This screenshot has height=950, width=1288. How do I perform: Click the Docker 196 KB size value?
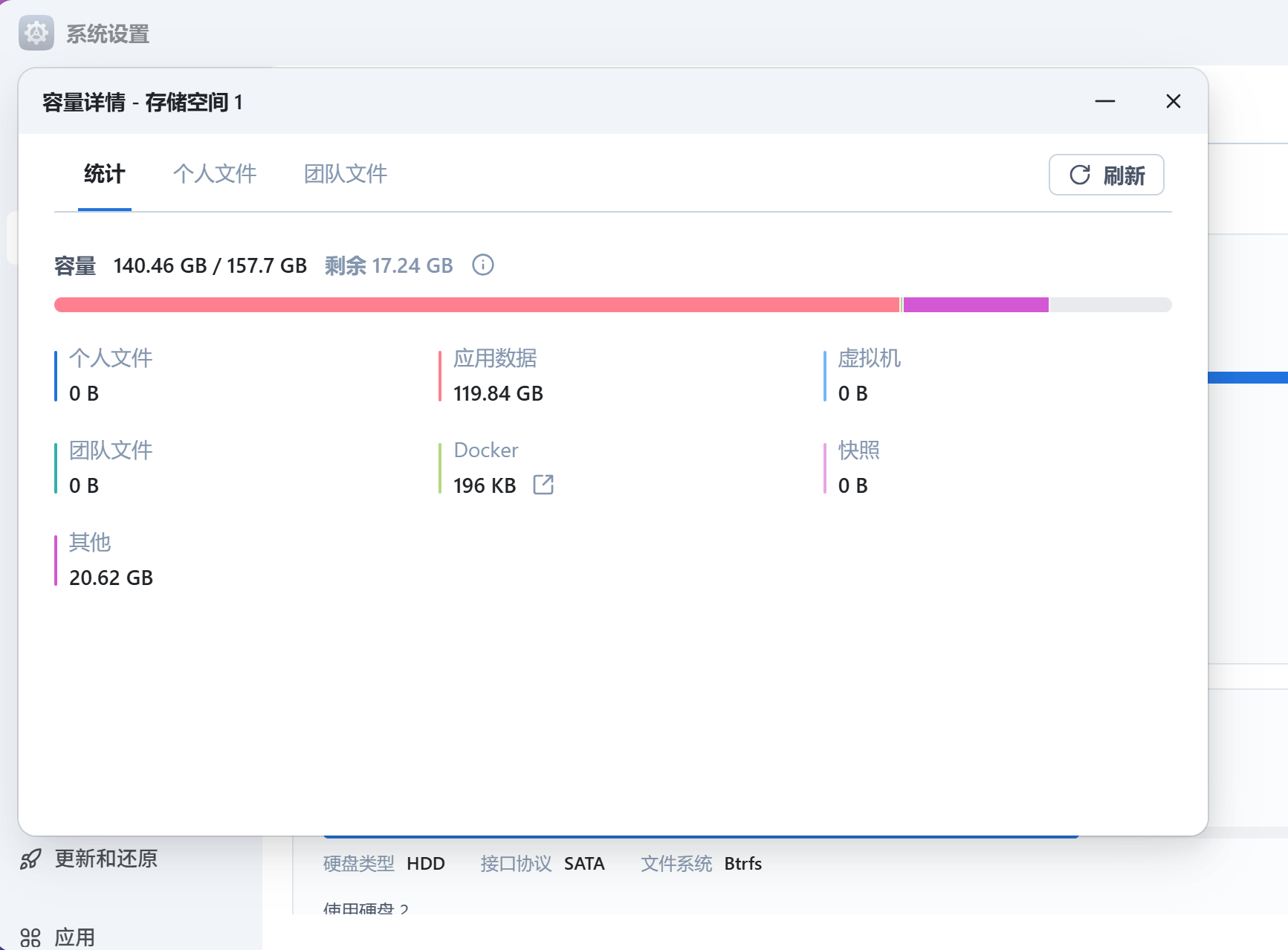click(485, 485)
